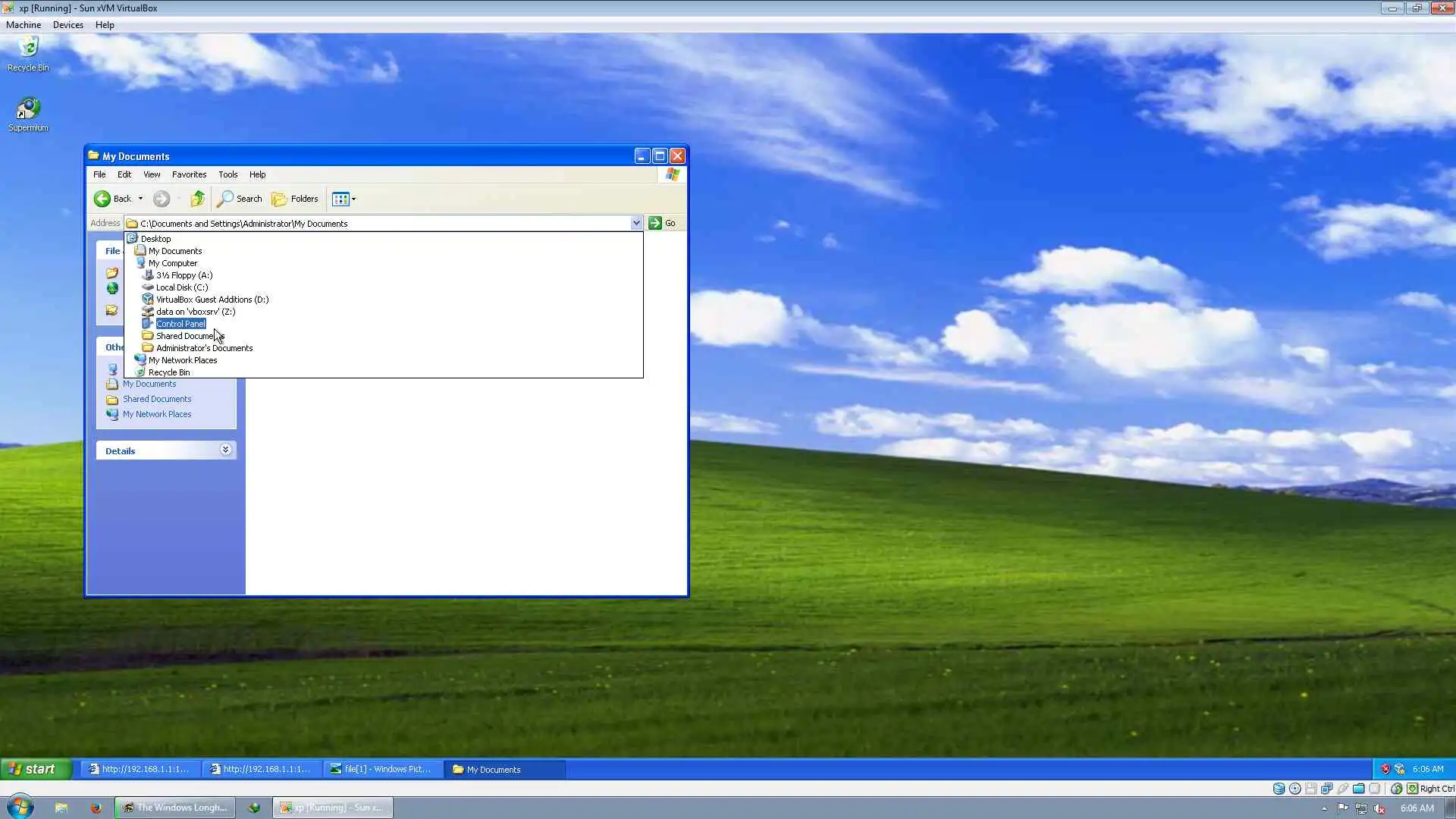The image size is (1456, 819).
Task: Open the Shared Documents link in the side panel
Action: pos(157,399)
